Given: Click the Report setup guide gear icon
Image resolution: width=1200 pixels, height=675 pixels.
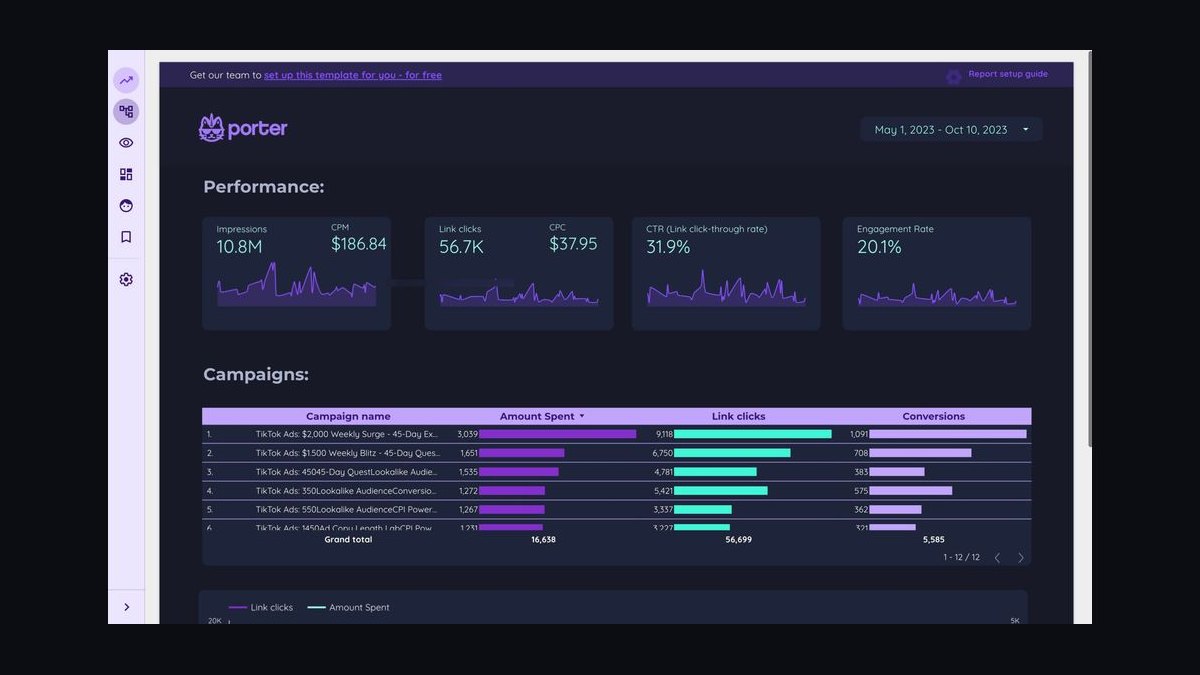Looking at the screenshot, I should pos(953,76).
